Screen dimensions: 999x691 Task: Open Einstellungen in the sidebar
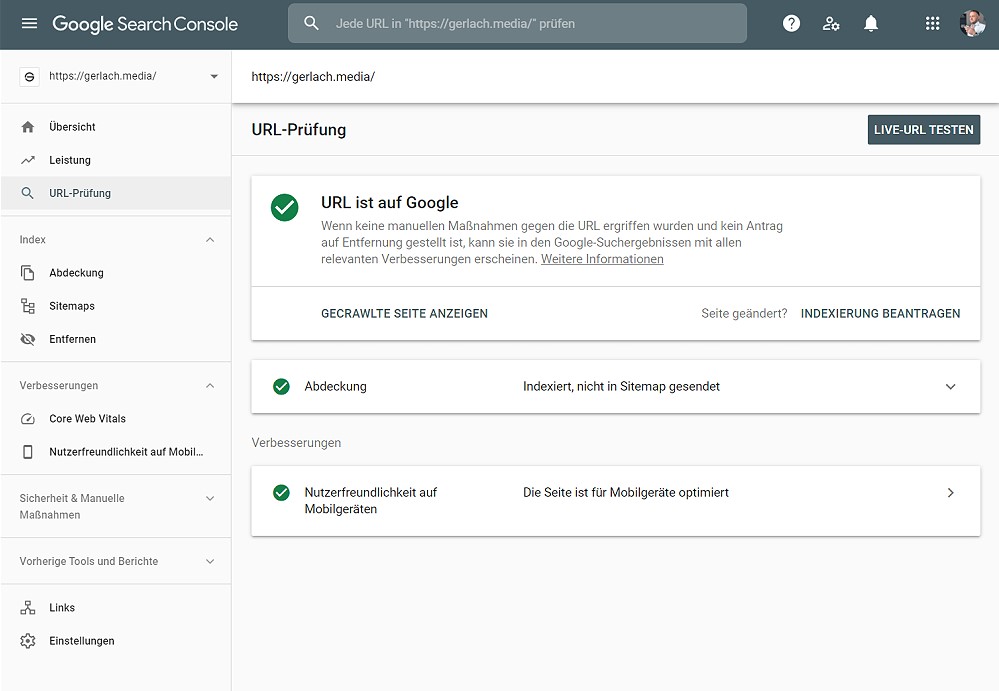pyautogui.click(x=81, y=641)
